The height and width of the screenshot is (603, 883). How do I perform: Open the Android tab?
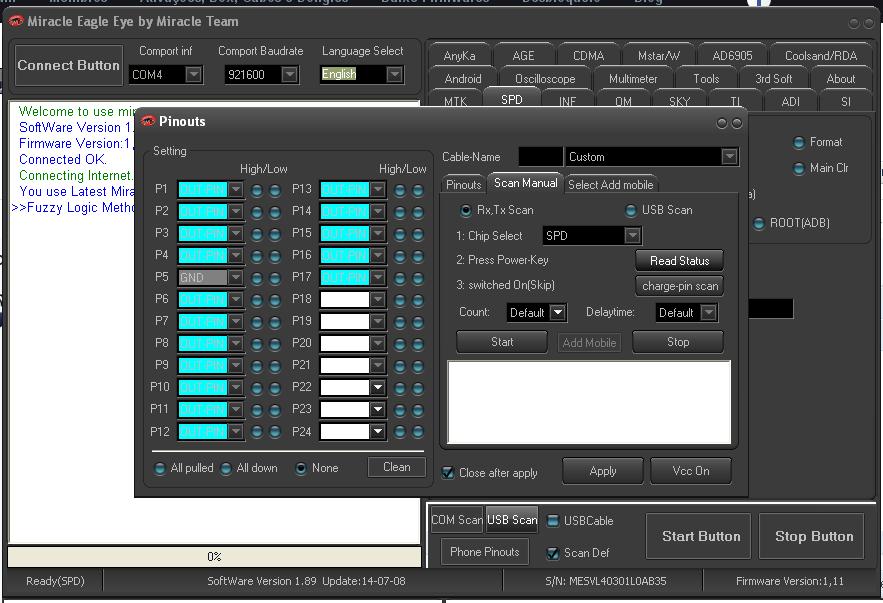[x=463, y=79]
